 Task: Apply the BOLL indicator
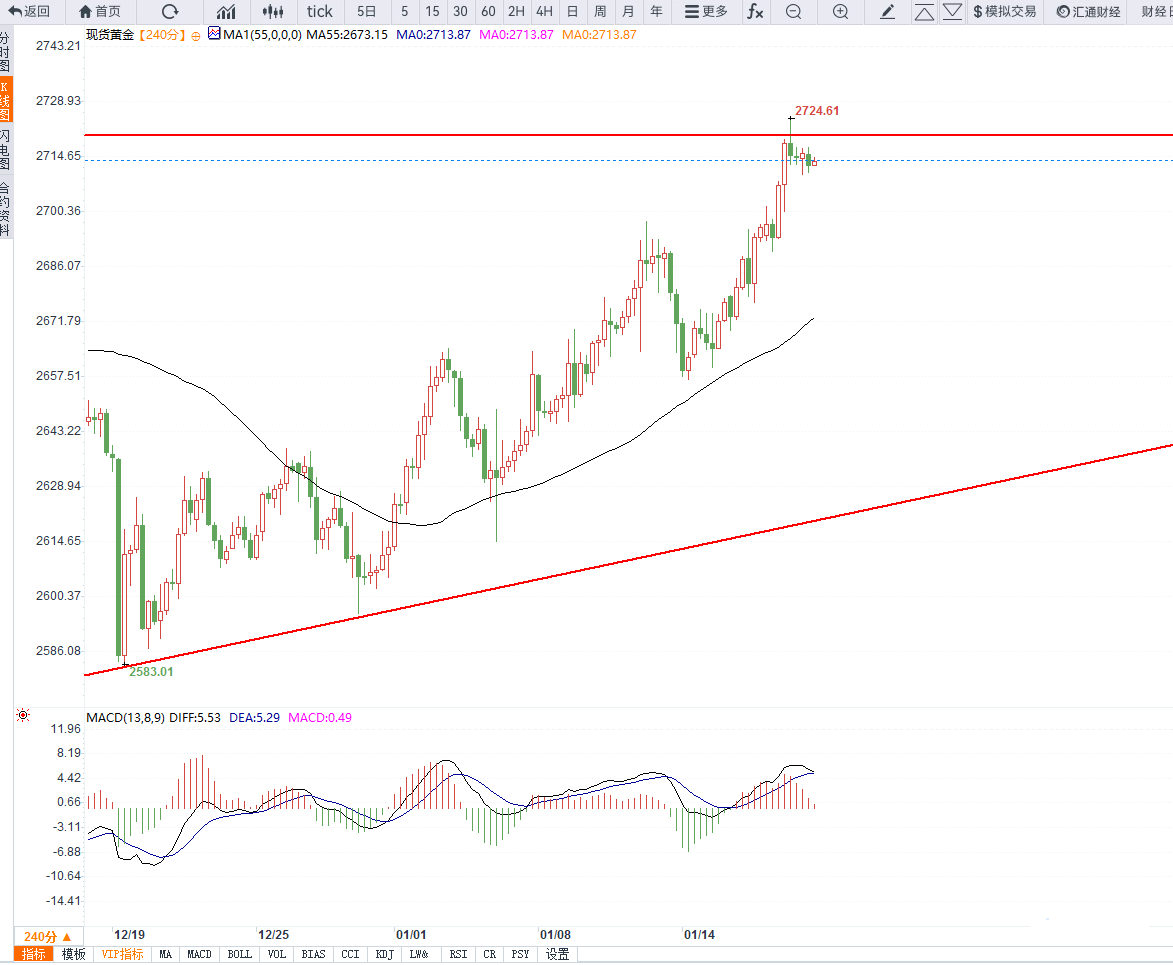pos(239,954)
